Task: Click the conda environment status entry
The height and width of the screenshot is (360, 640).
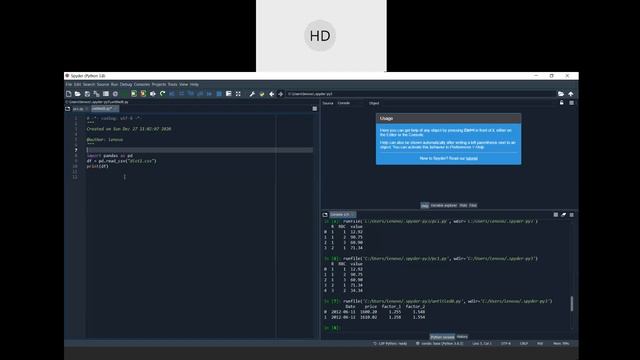Action: tap(440, 344)
